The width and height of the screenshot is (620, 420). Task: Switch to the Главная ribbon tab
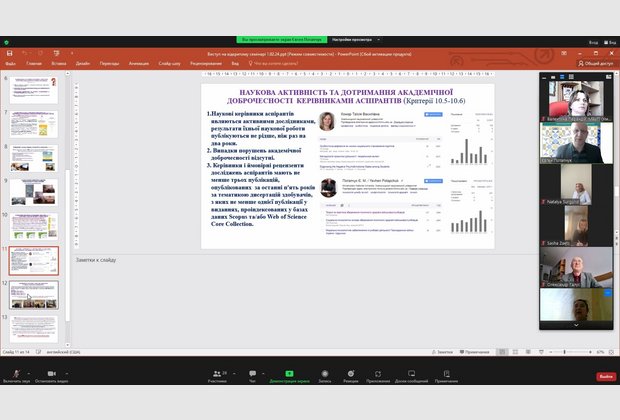[x=34, y=63]
